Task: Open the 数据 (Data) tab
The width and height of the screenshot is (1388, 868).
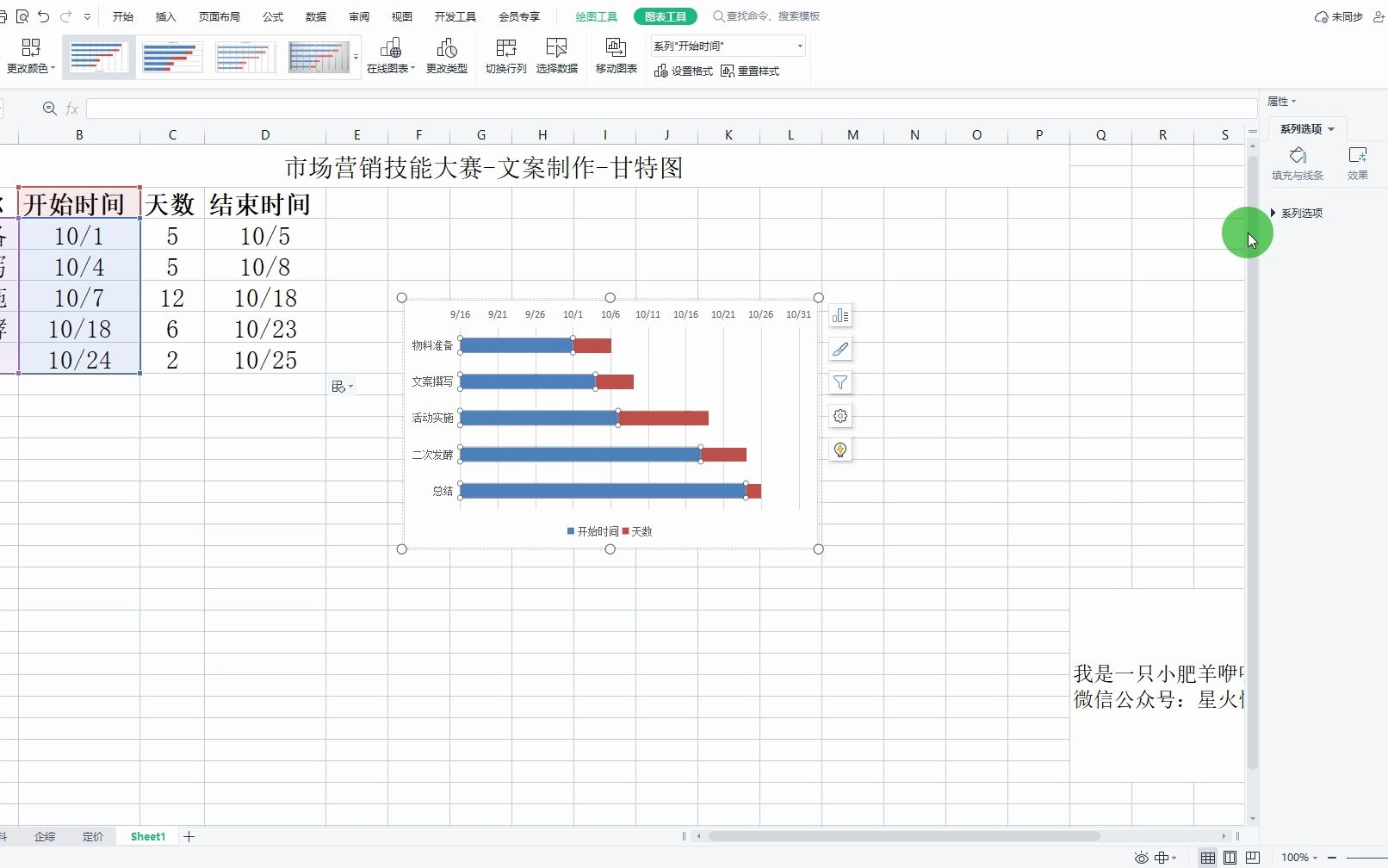Action: [x=316, y=16]
